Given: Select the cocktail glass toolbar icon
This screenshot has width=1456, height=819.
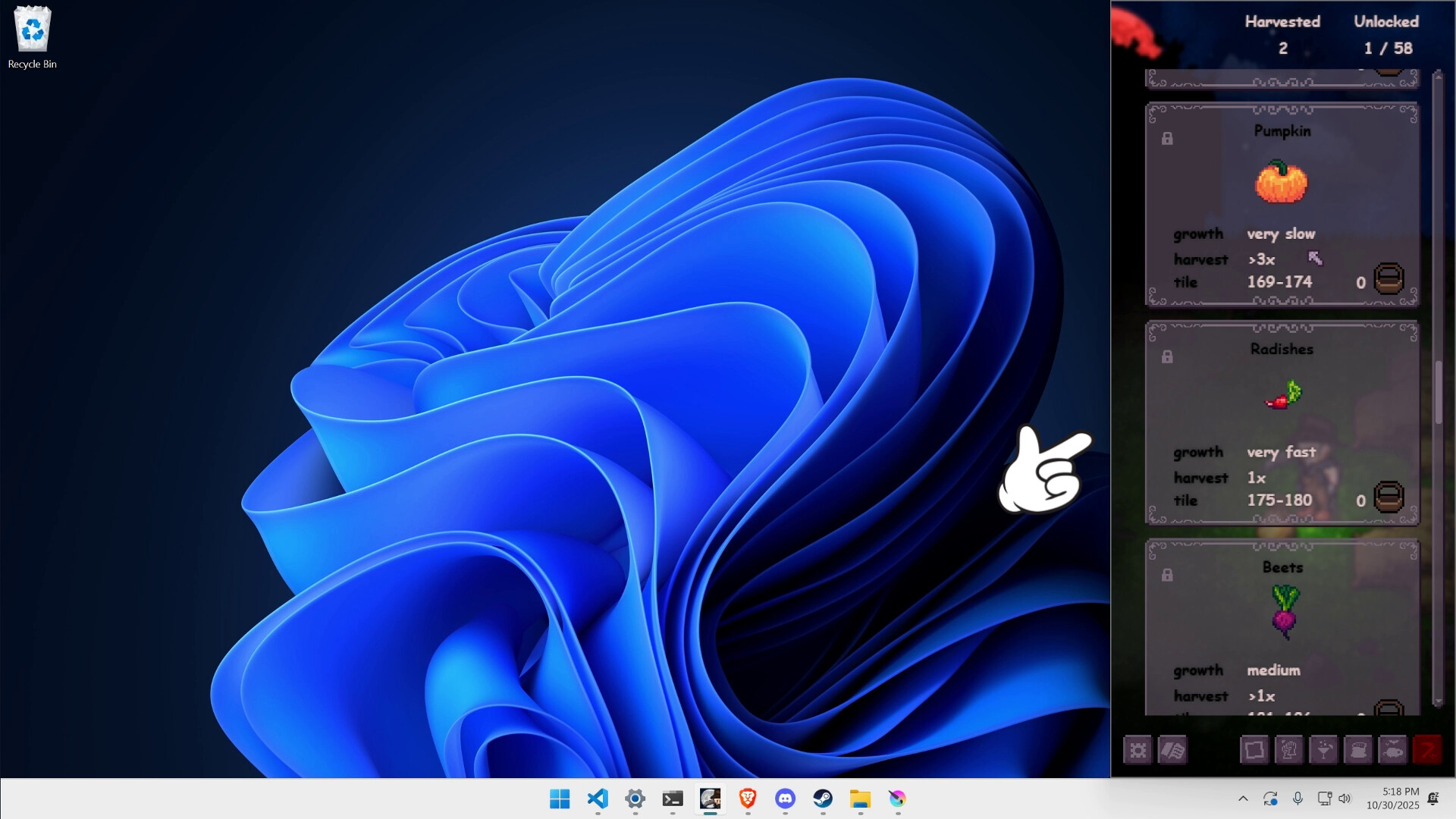Looking at the screenshot, I should point(1325,750).
